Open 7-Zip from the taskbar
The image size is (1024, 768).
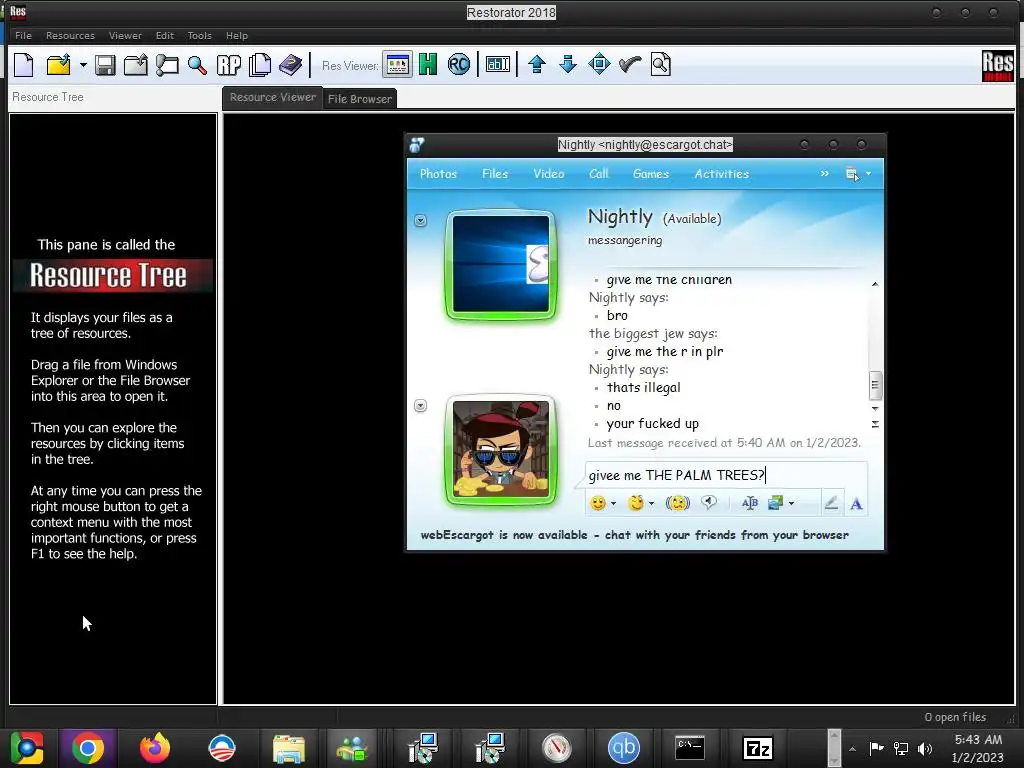758,748
